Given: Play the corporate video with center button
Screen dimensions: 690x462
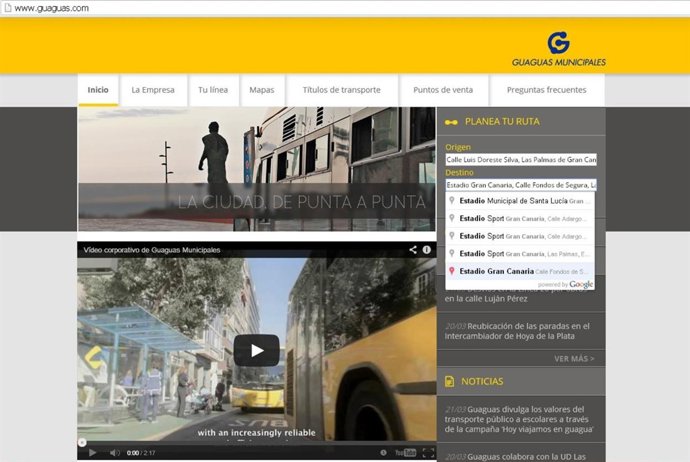Looking at the screenshot, I should (x=257, y=350).
